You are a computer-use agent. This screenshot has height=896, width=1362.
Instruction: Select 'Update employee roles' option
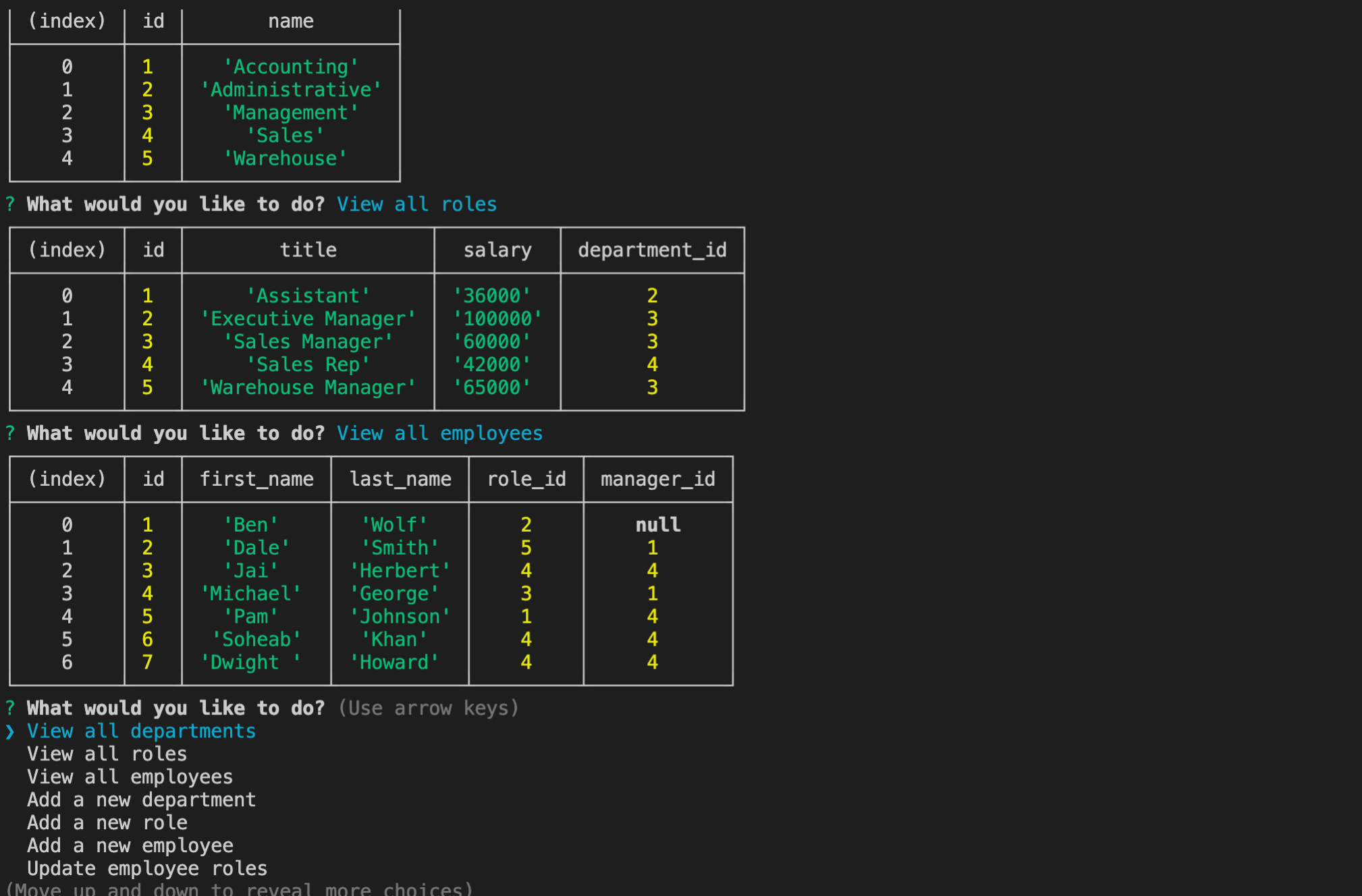click(146, 869)
